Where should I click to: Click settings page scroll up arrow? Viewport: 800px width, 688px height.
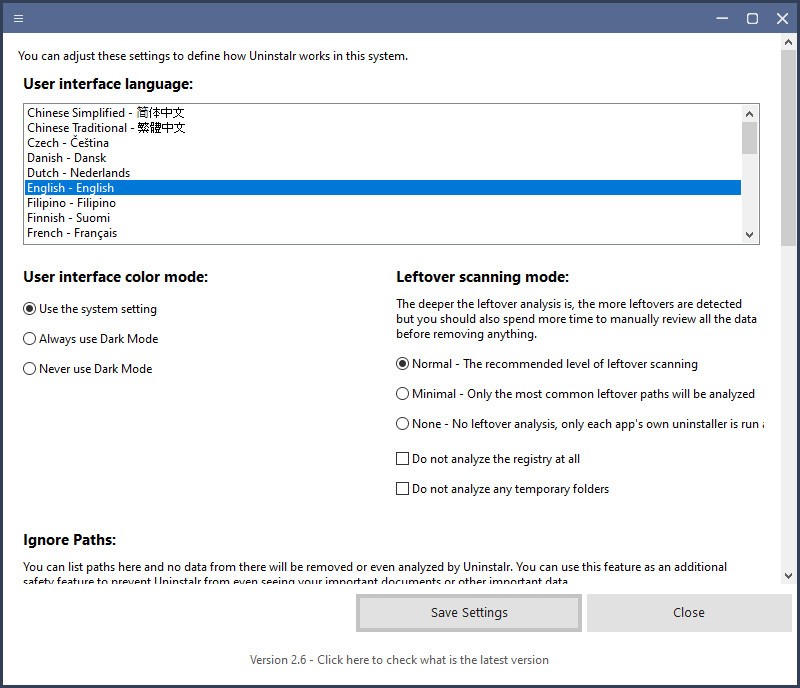[x=789, y=43]
